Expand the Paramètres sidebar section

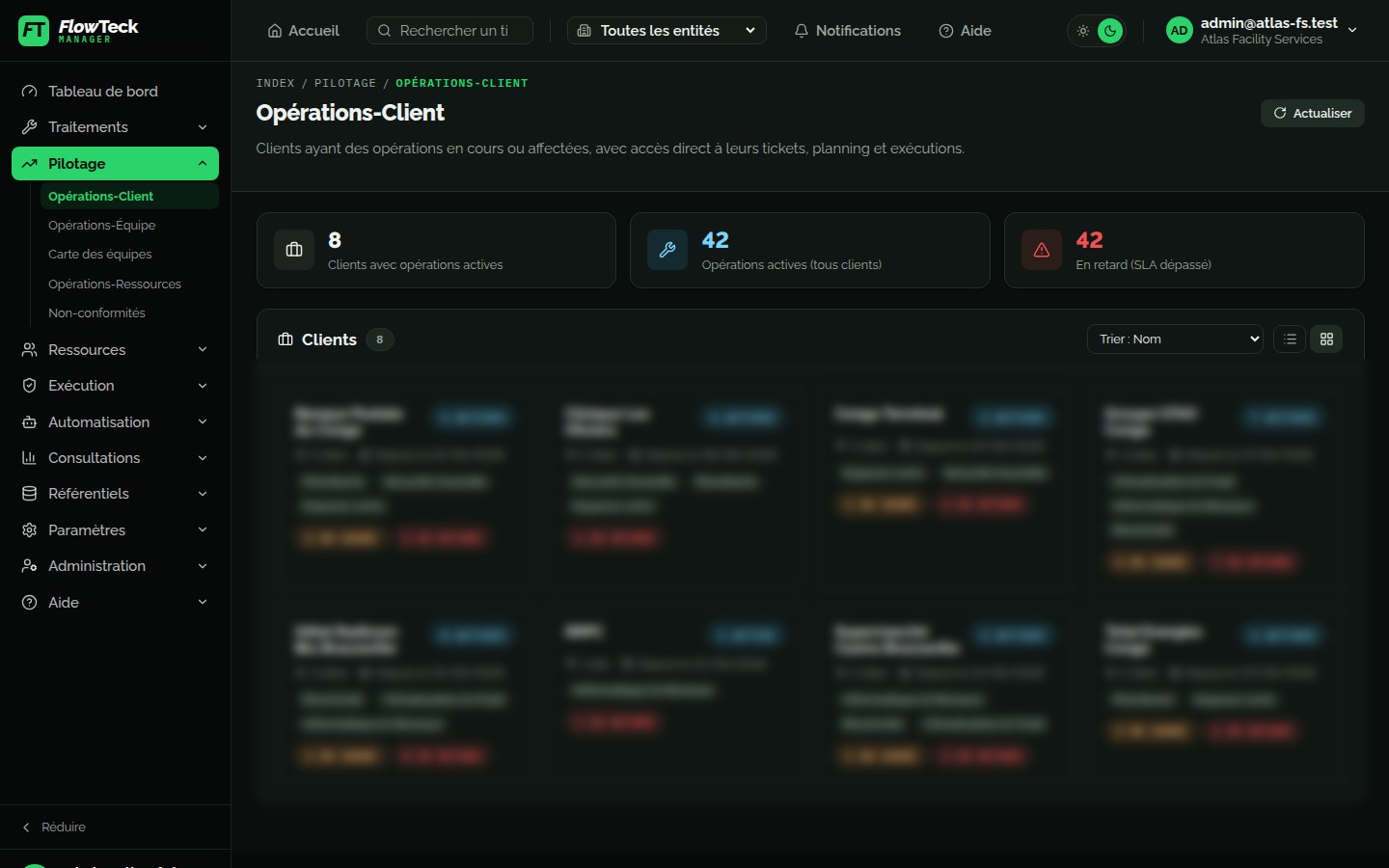(x=115, y=530)
